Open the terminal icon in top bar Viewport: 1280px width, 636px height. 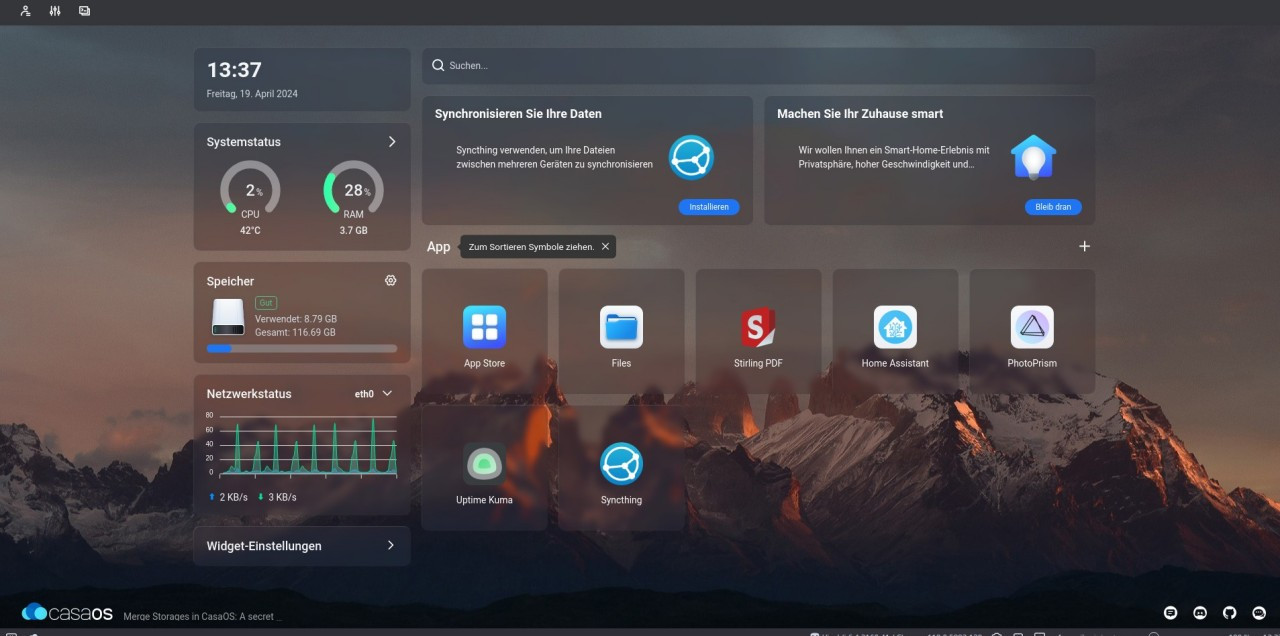click(x=84, y=11)
